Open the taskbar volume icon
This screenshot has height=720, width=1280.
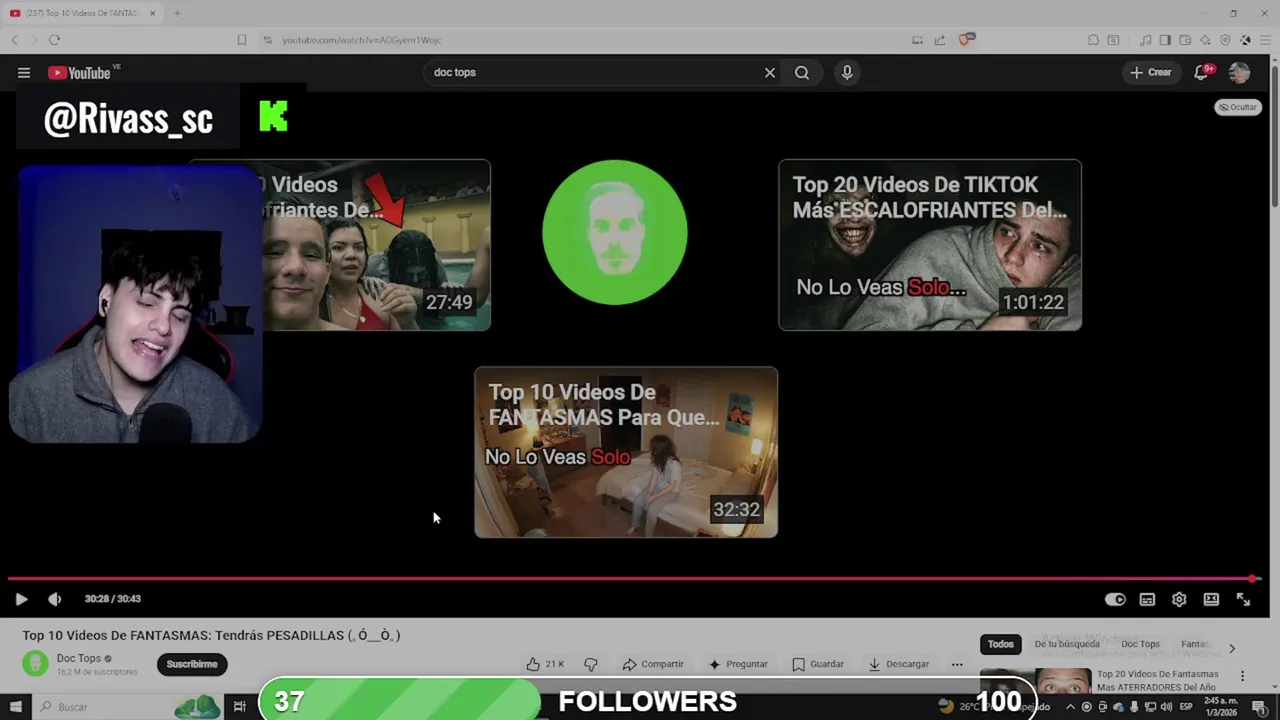(1166, 707)
